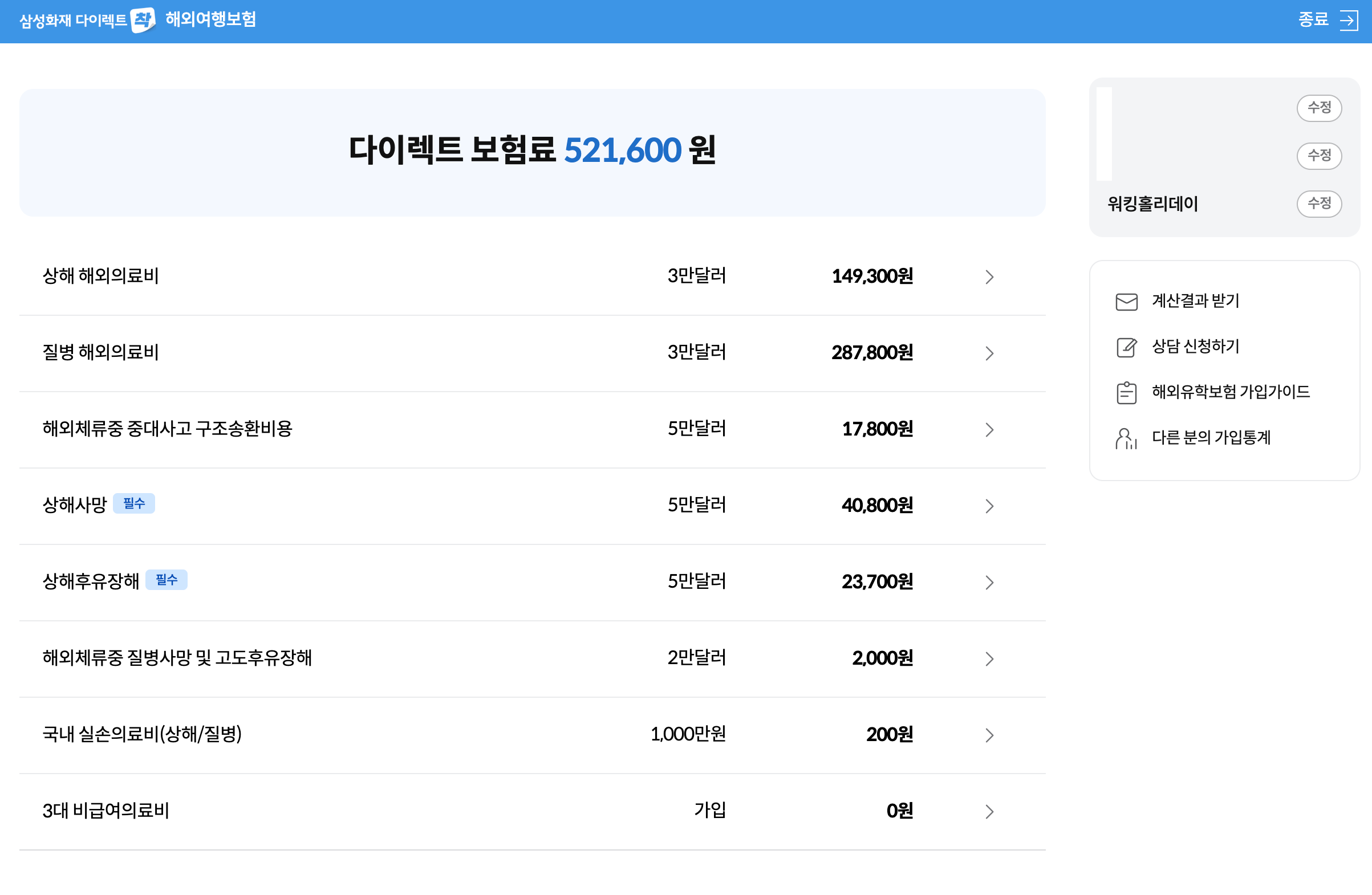Expand the 질병 해외의료비 row chevron
This screenshot has width=1372, height=895.
coord(989,353)
